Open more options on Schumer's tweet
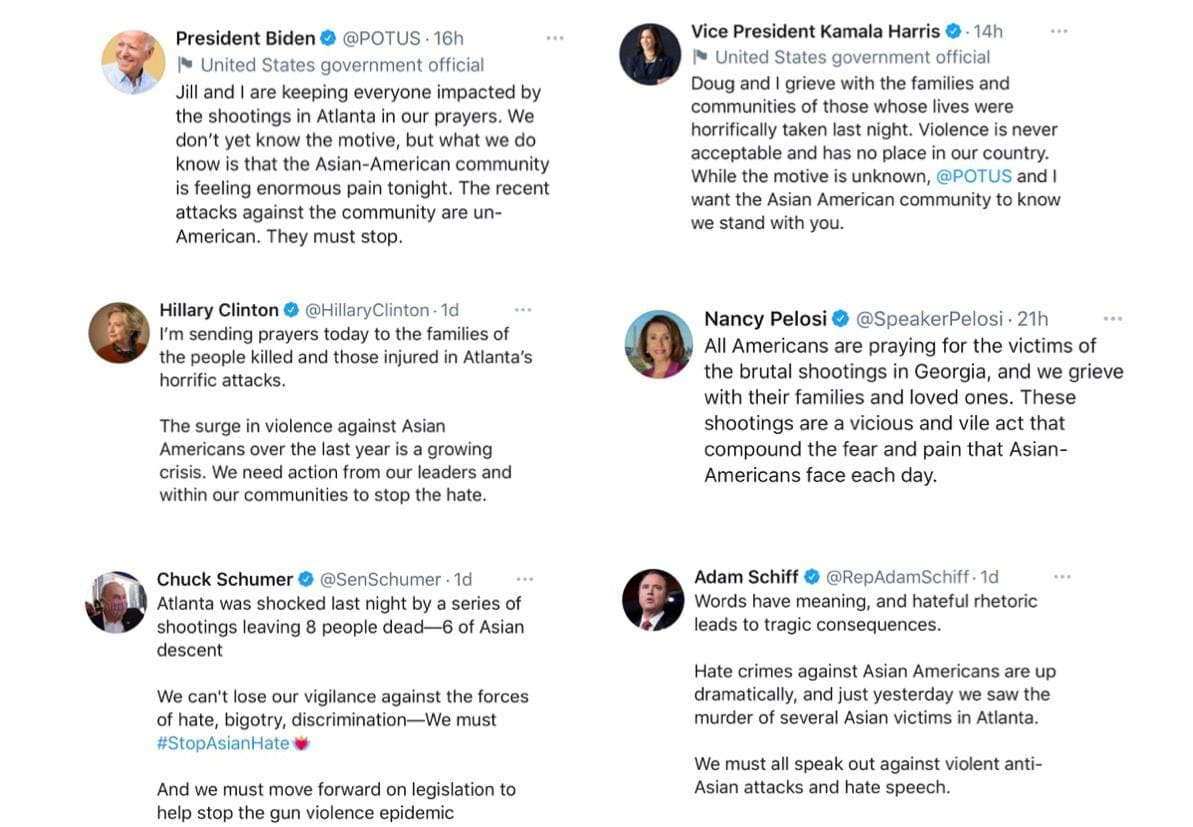The image size is (1193, 827). coord(525,579)
